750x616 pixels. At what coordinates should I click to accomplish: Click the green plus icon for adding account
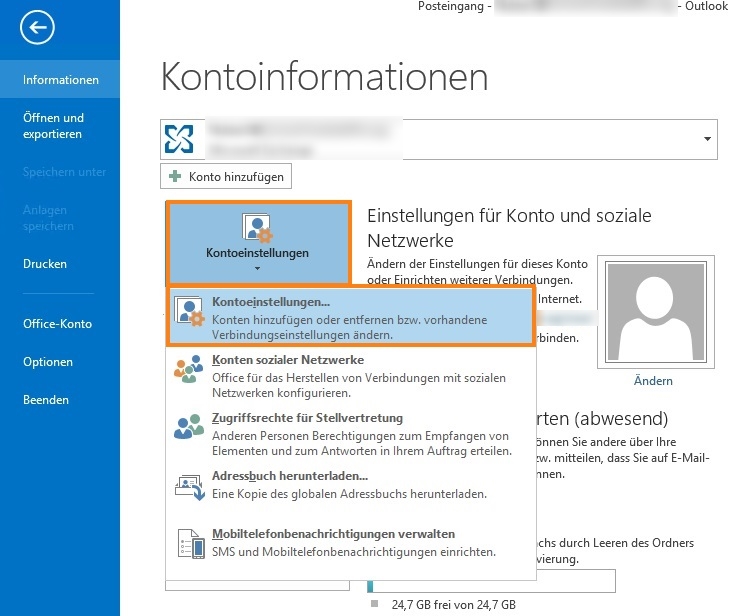coord(175,177)
